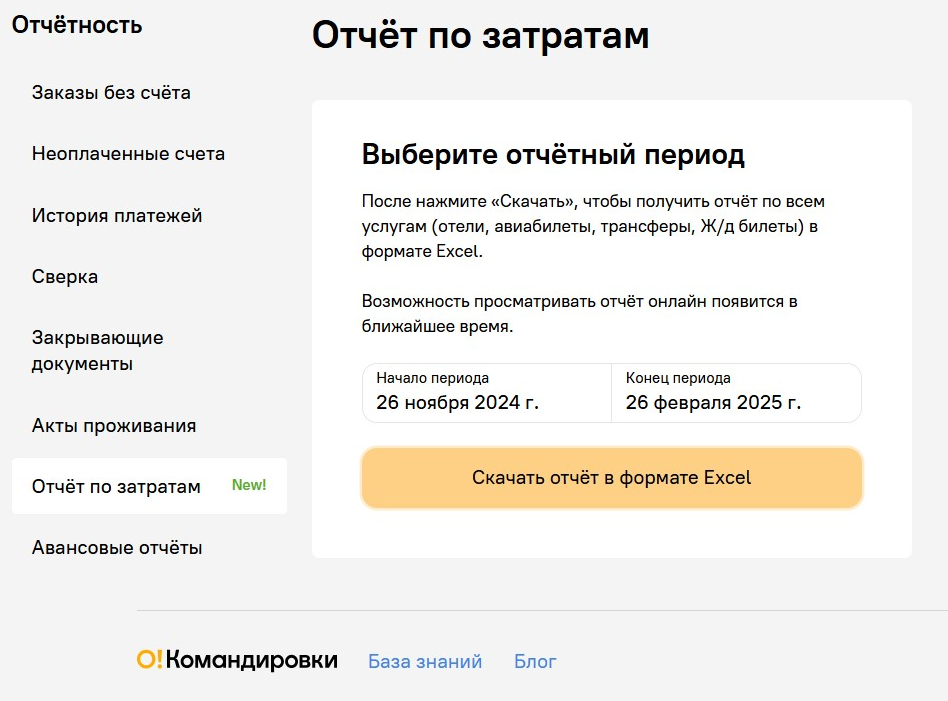Open the Заказы без счёта section
This screenshot has width=948, height=701.
(x=111, y=93)
